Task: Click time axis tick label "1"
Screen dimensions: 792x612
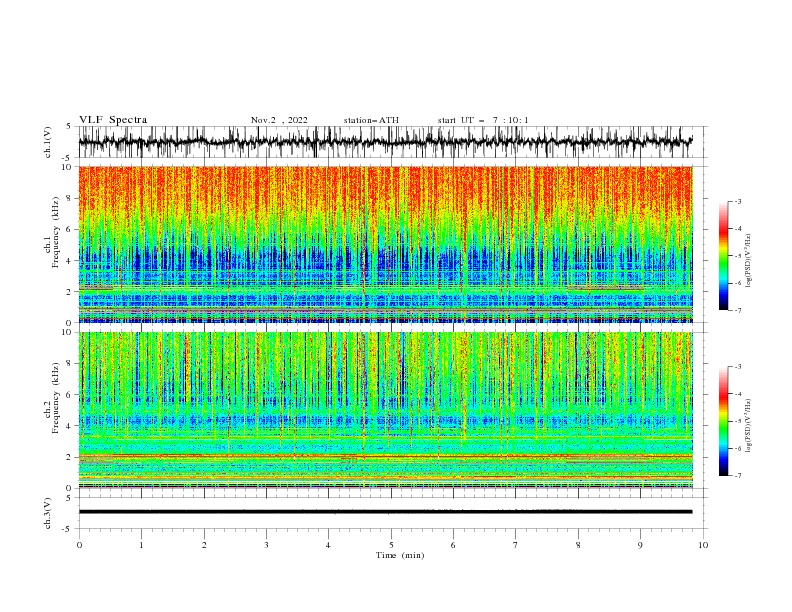Action: [141, 545]
